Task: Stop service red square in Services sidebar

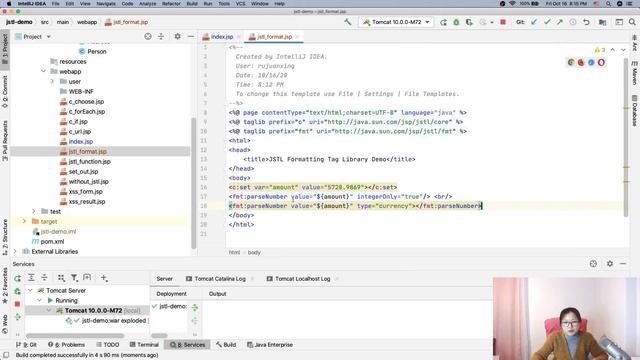Action: (x=17, y=304)
